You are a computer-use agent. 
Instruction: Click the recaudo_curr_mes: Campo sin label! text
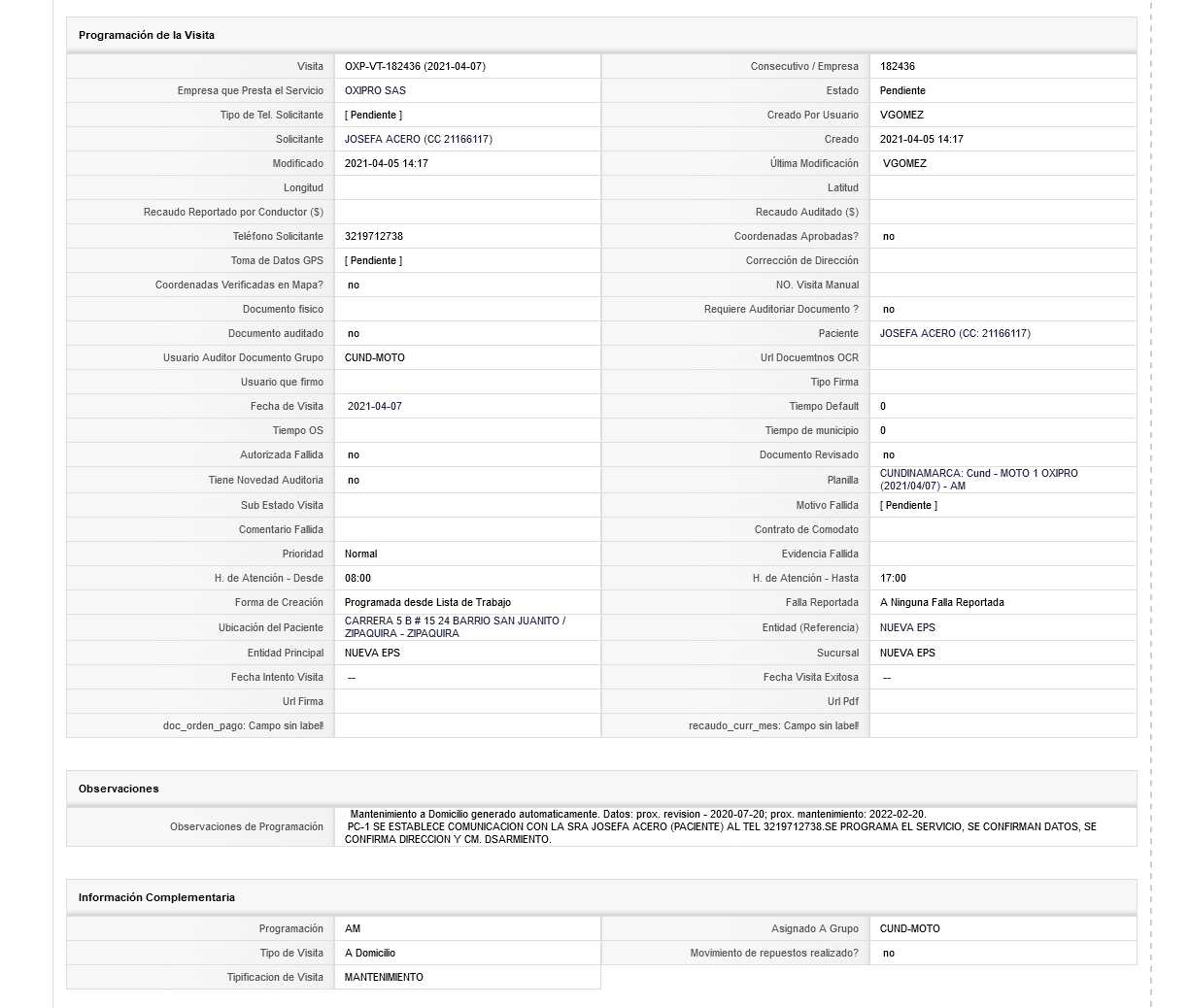tap(773, 725)
